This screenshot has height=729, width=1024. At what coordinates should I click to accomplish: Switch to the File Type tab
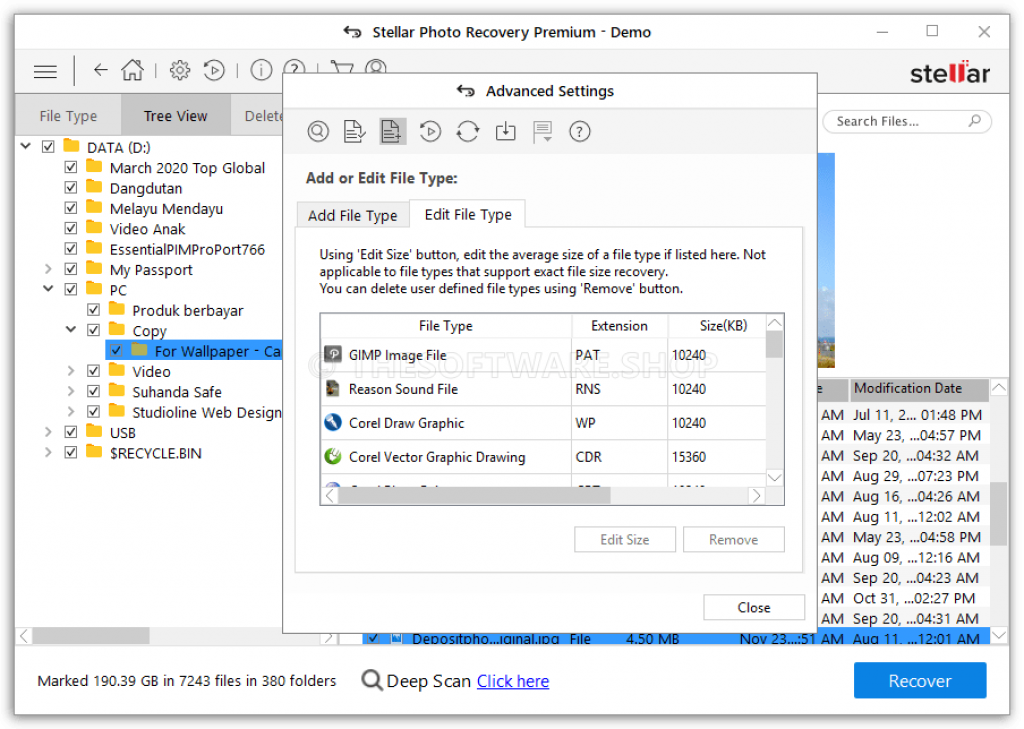68,116
